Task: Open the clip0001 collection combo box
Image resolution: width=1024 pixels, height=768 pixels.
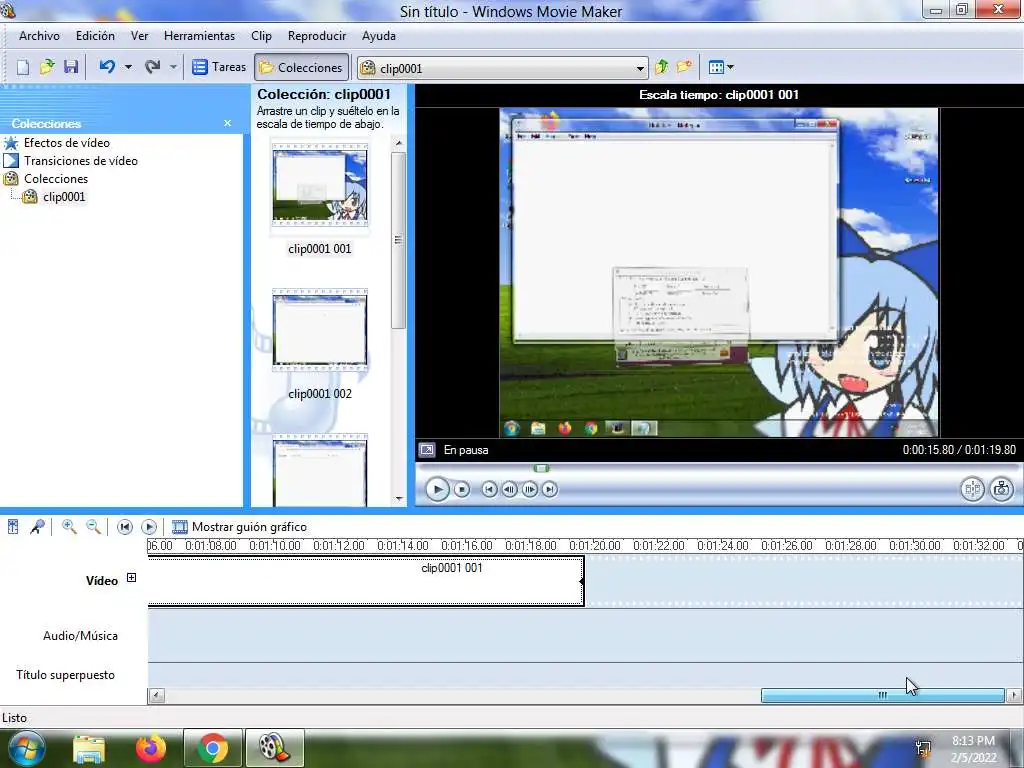Action: click(x=503, y=68)
